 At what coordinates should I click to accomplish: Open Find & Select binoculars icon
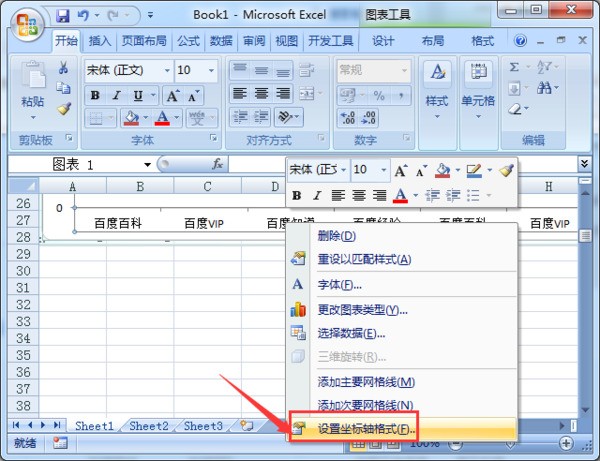544,88
